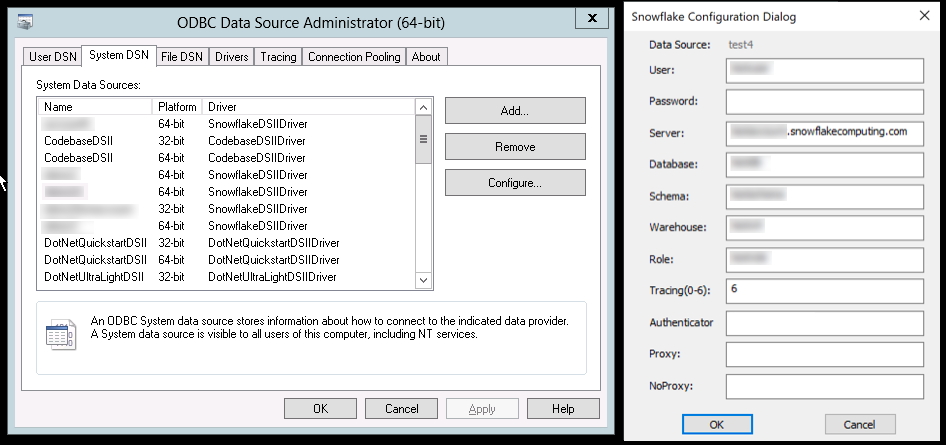Click the data source info icon
Viewport: 946px width, 445px height.
pos(61,334)
